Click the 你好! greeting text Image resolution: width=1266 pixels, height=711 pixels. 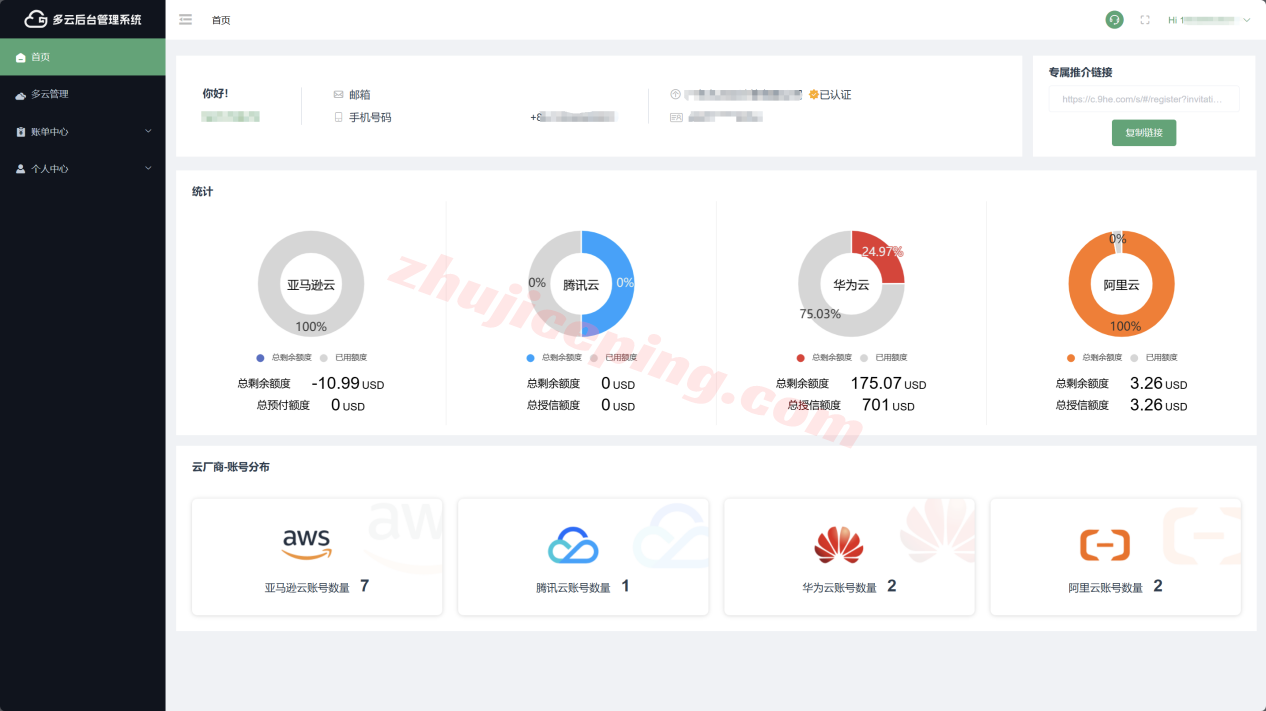pyautogui.click(x=215, y=93)
